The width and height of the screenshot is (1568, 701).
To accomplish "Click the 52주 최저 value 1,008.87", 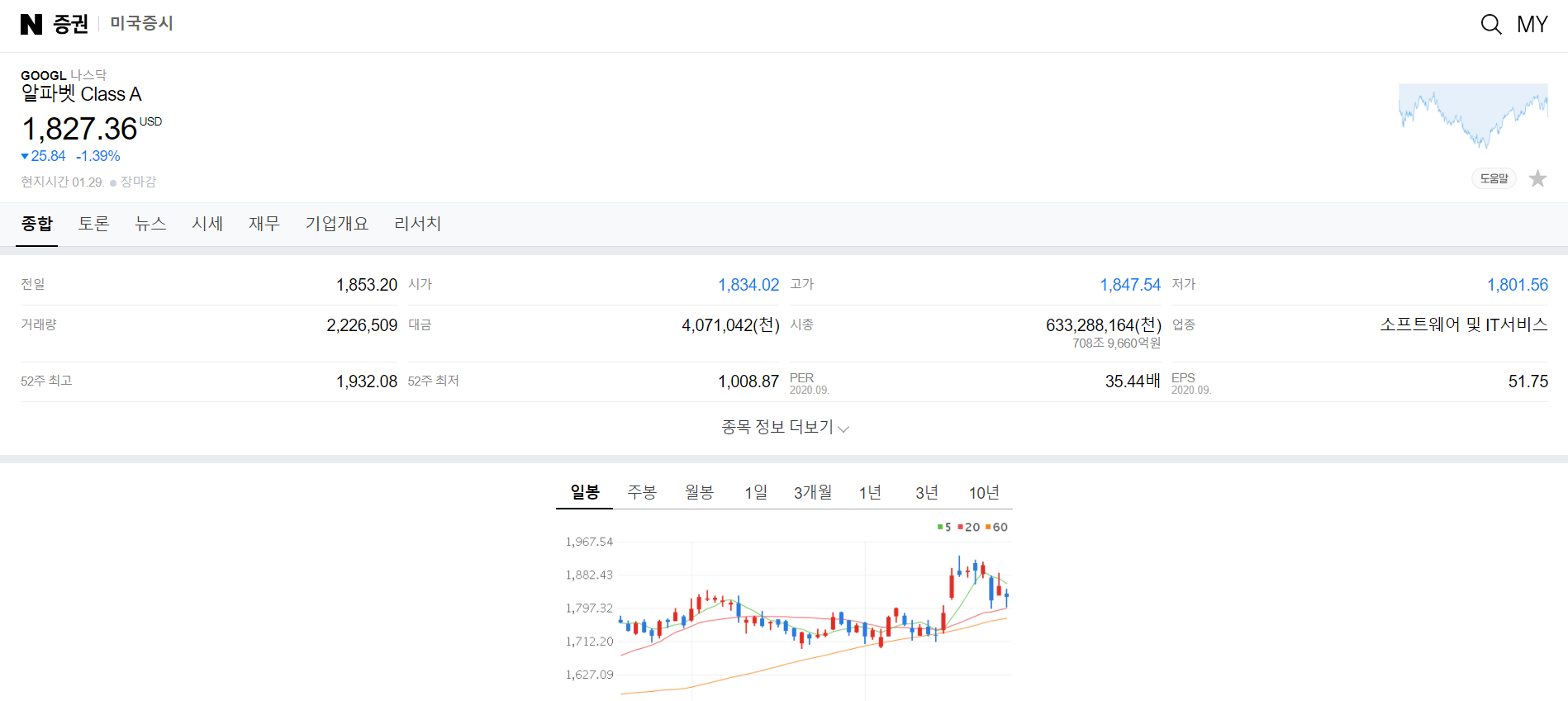I will (x=748, y=381).
